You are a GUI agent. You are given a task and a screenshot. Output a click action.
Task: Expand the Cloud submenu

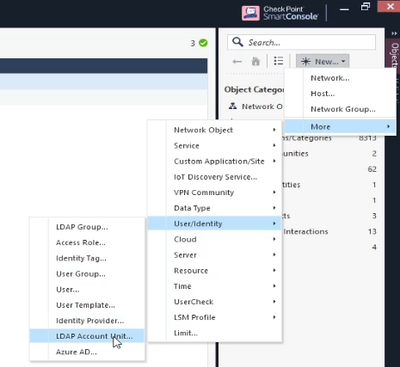tap(215, 239)
